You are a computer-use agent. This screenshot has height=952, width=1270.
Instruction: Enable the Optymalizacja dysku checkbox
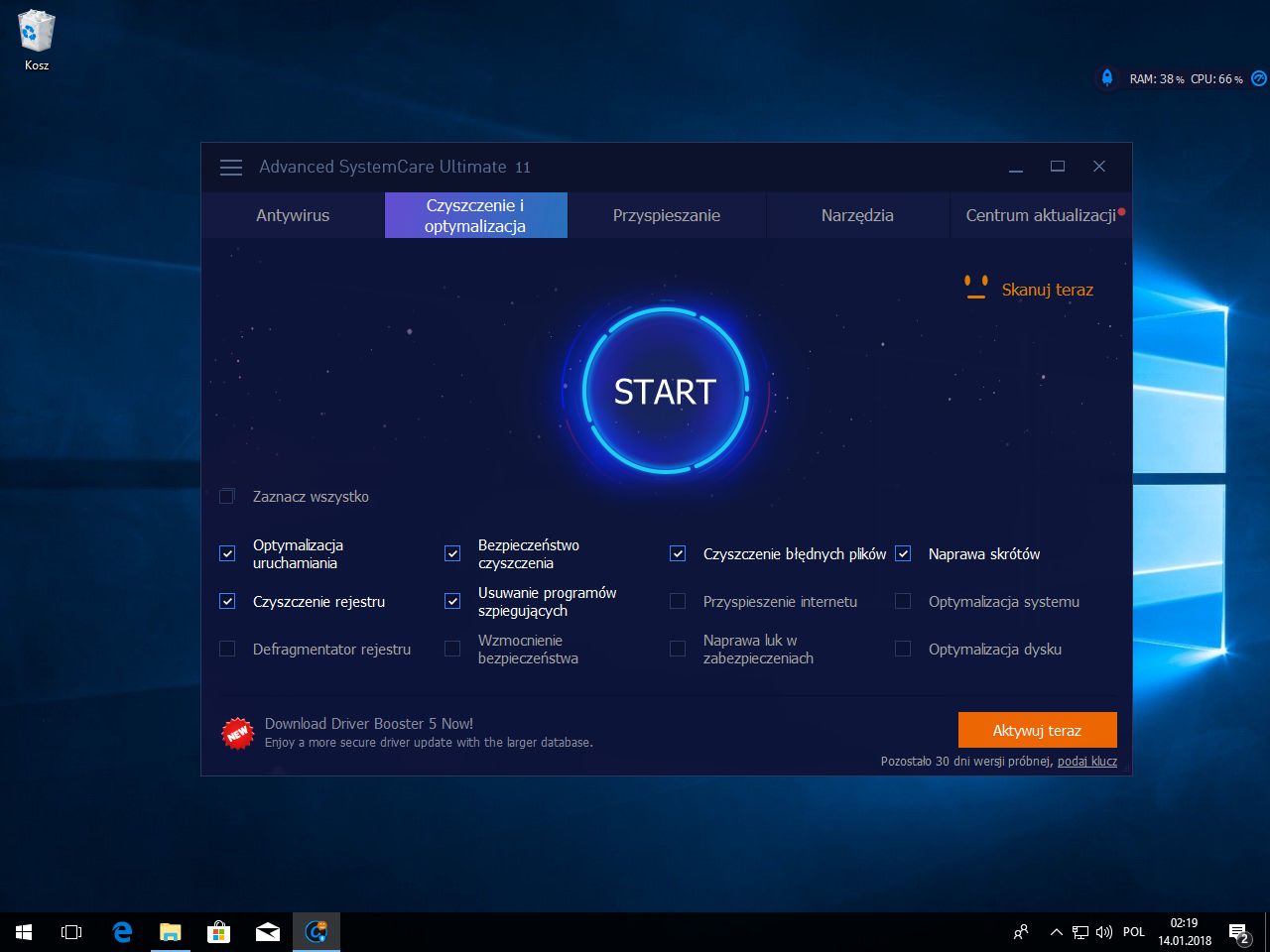(x=903, y=649)
